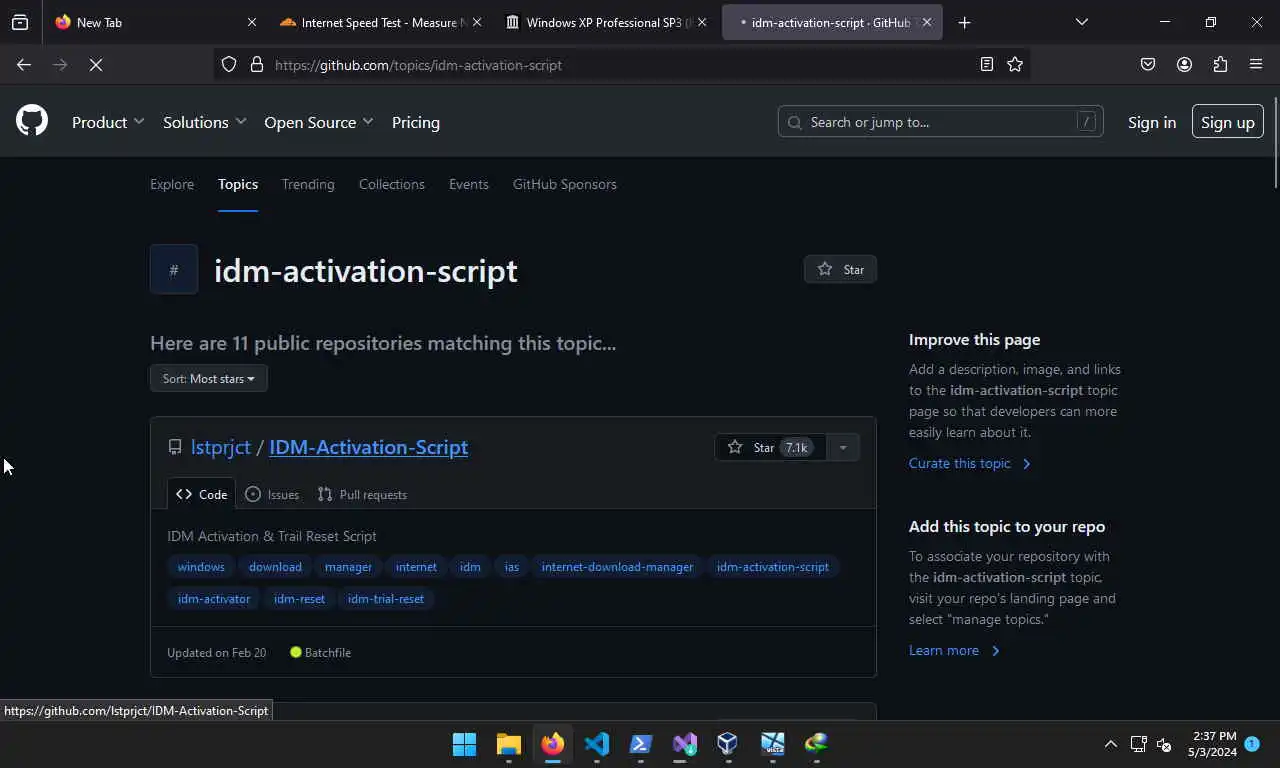The image size is (1280, 768).
Task: Open the Extensions puzzle icon
Action: tap(1220, 65)
